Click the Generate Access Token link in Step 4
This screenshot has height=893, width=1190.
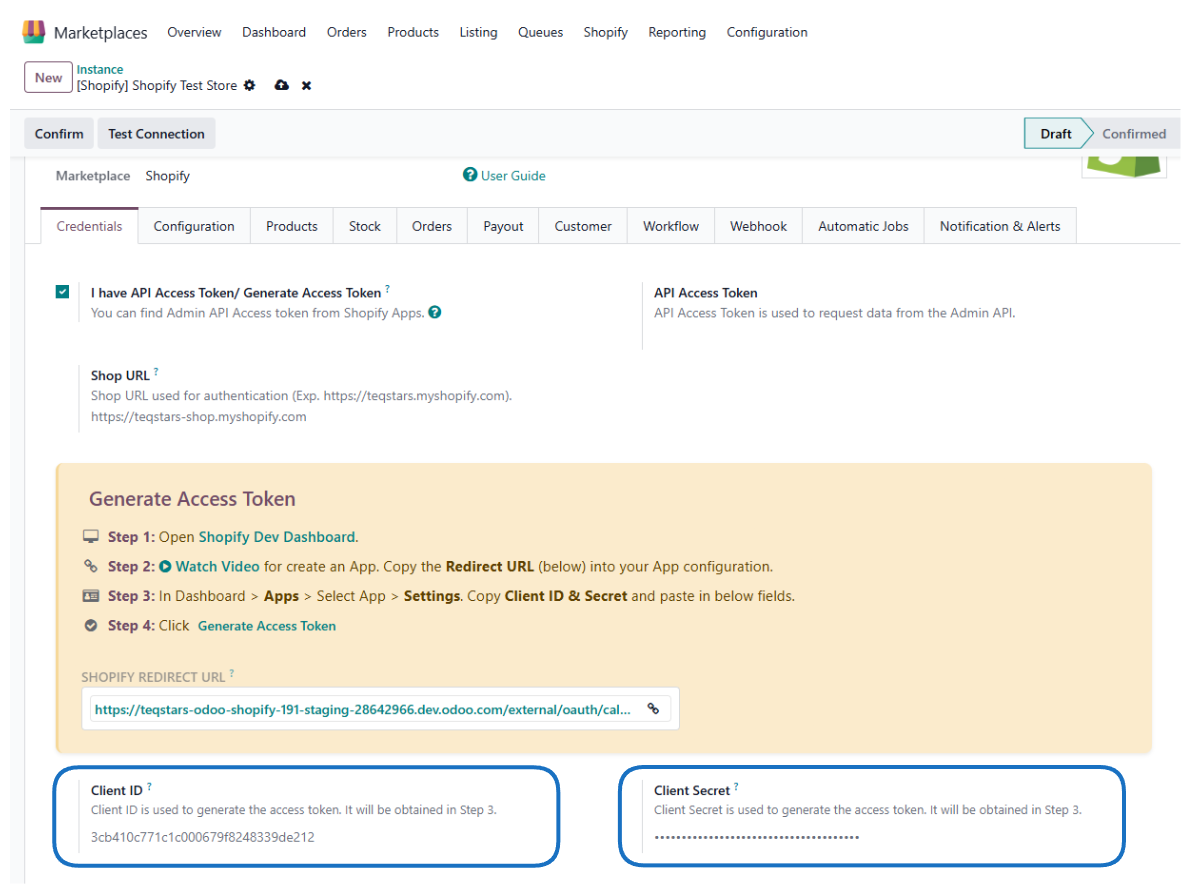[x=267, y=626]
